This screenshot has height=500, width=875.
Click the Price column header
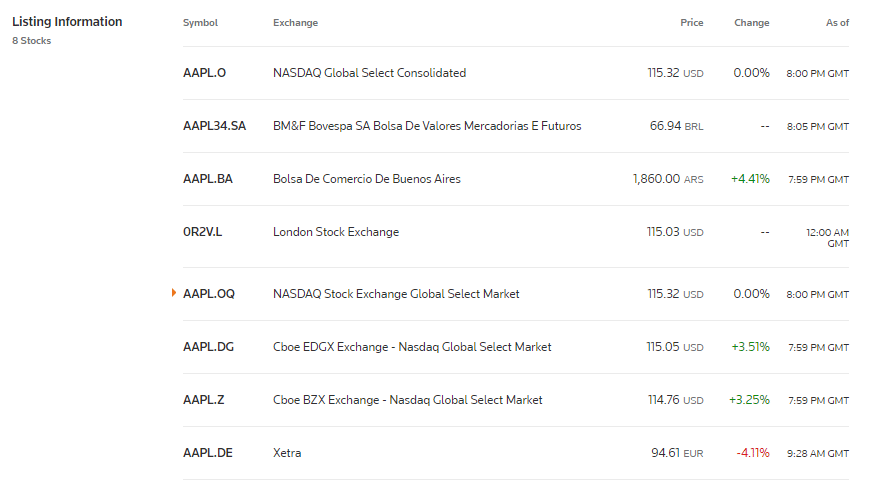(691, 23)
